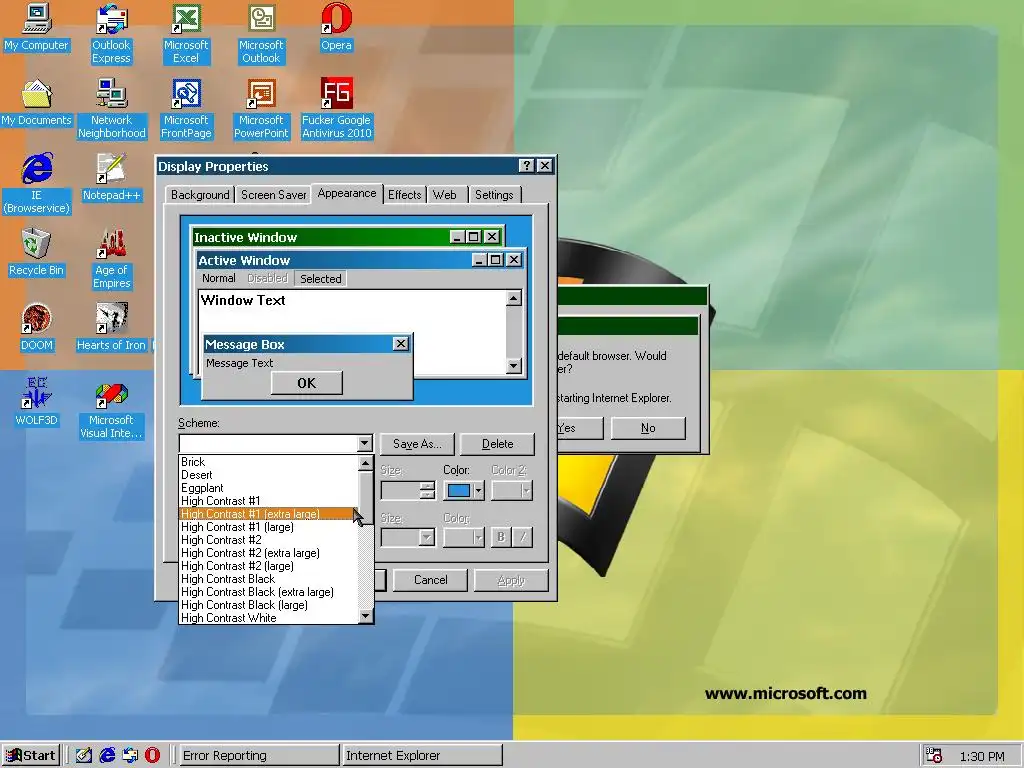
Task: Launch Microsoft FrontPage shortcut
Action: point(186,109)
